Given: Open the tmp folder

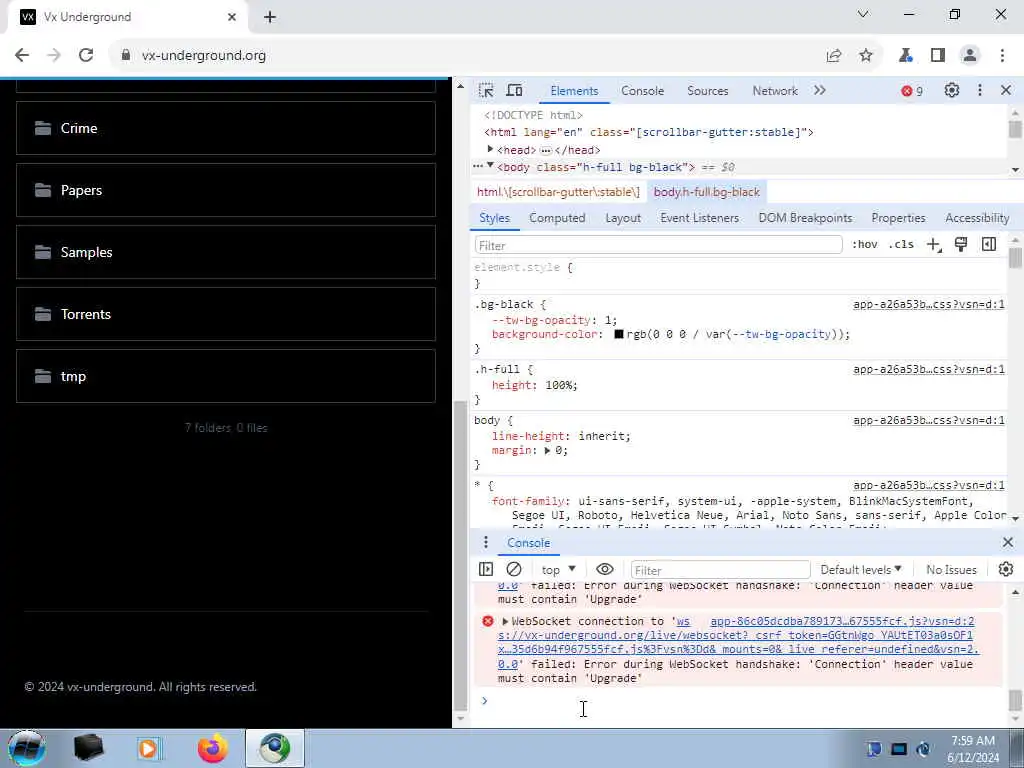Looking at the screenshot, I should [x=226, y=376].
